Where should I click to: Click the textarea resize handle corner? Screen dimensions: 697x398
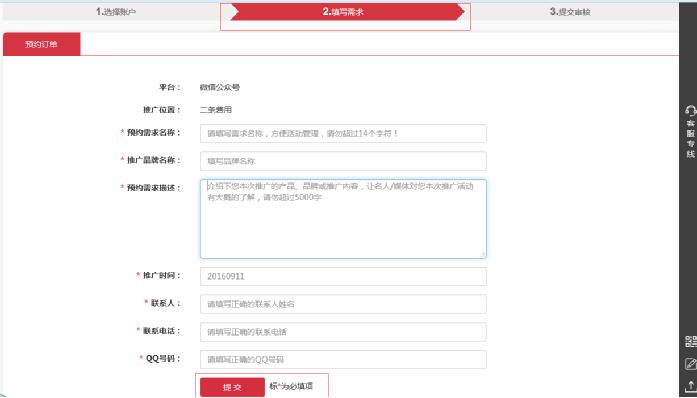(x=483, y=254)
